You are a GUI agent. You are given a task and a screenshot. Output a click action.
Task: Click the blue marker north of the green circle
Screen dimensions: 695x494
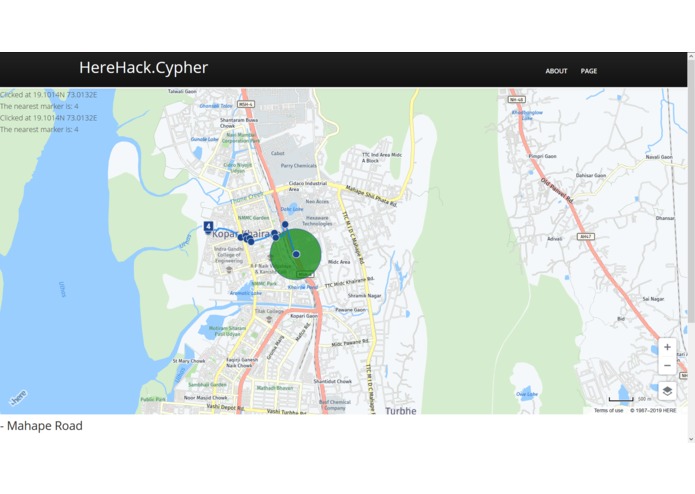285,225
